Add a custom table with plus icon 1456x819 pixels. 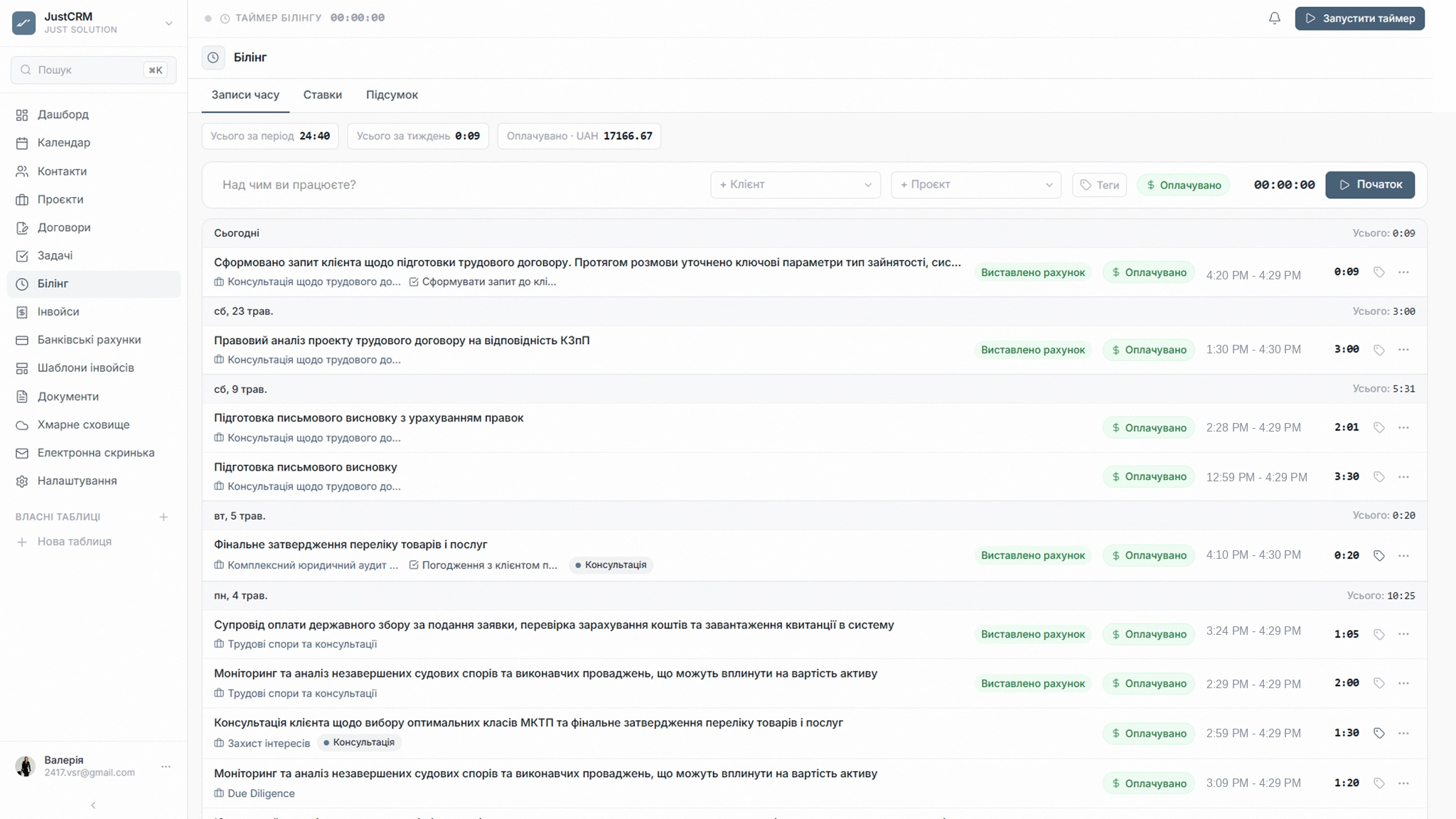coord(164,517)
